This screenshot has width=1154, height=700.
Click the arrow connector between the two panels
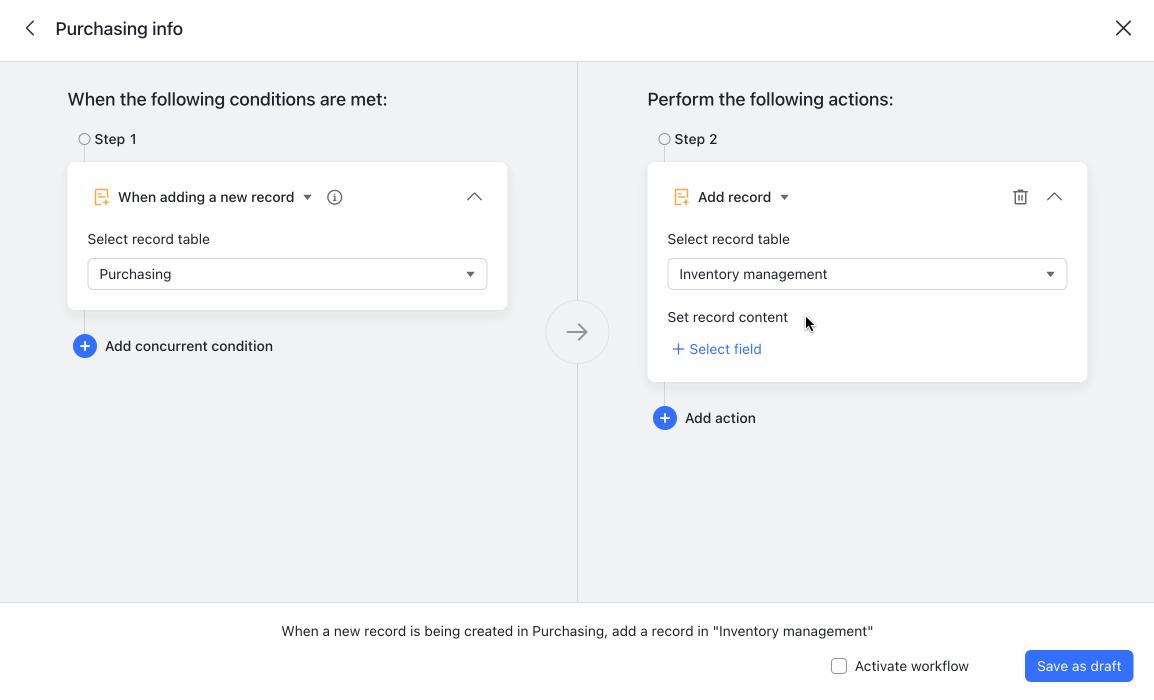(577, 332)
